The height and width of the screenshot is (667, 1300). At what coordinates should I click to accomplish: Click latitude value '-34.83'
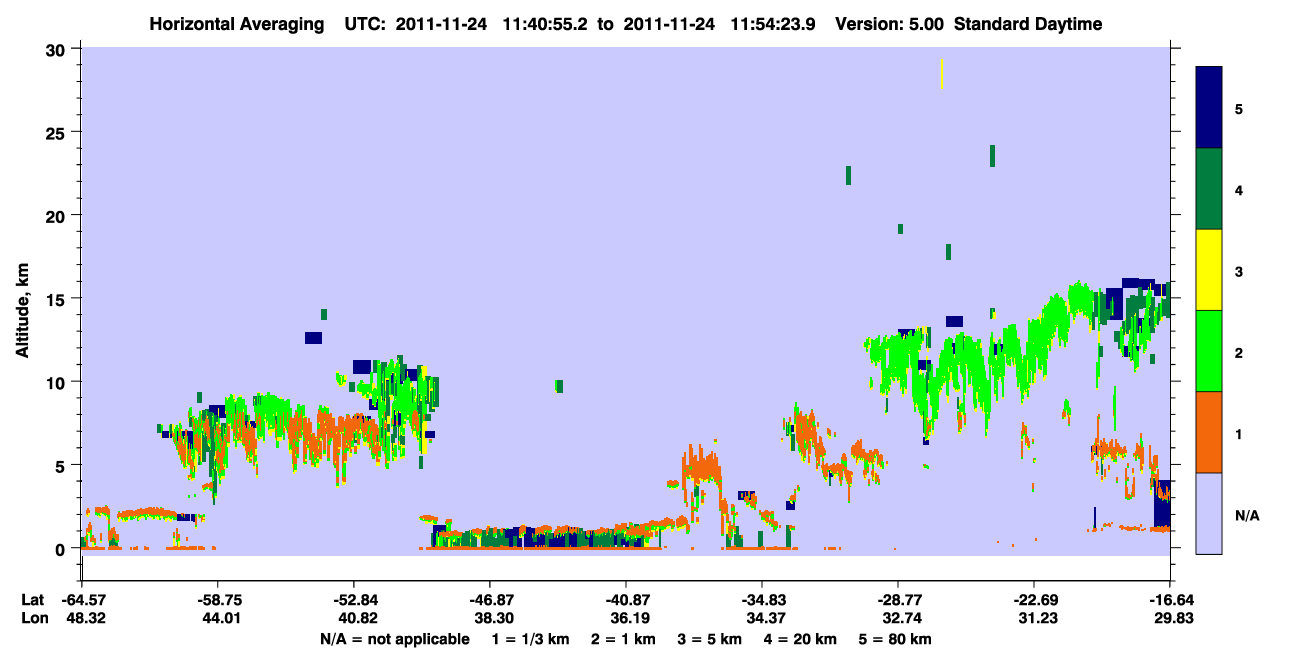(x=762, y=600)
